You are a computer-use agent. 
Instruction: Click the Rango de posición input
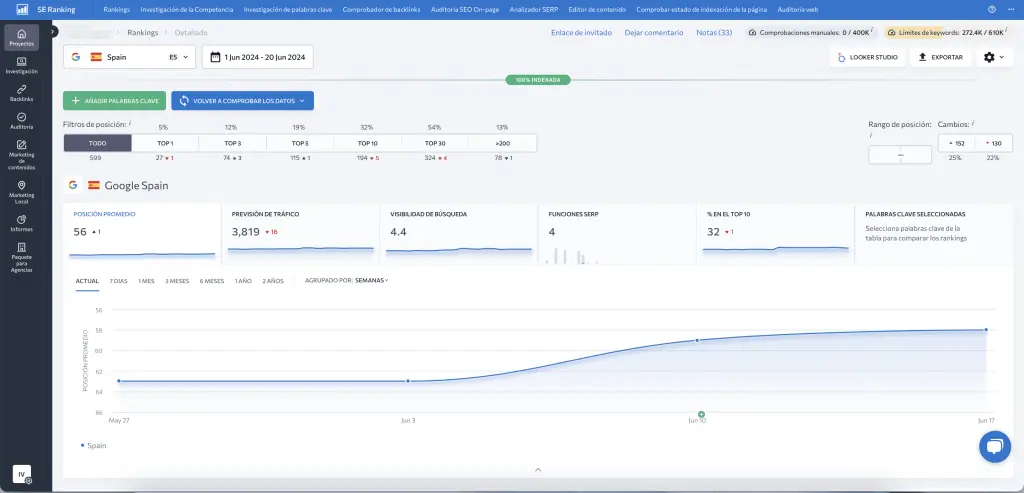(x=900, y=155)
